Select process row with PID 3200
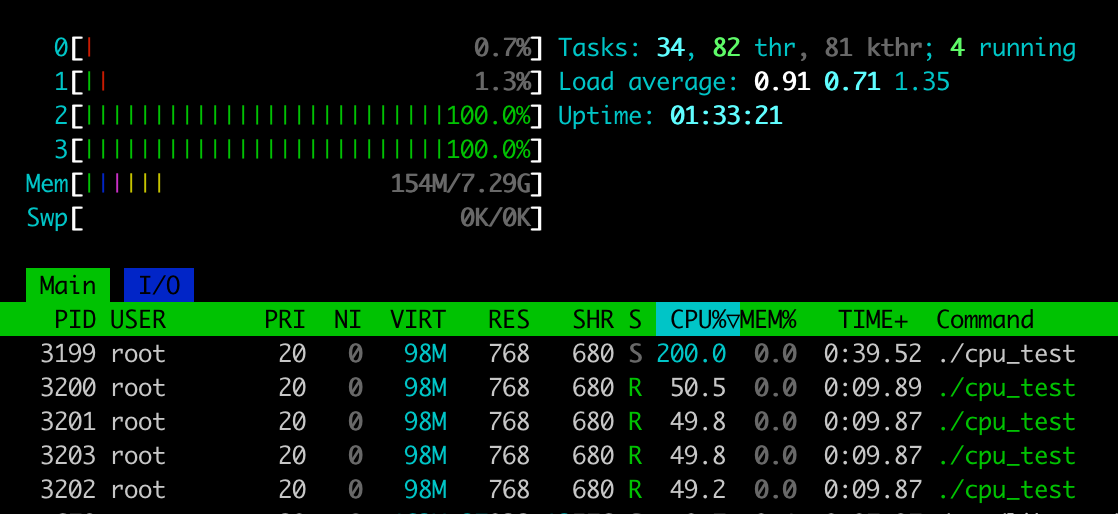 coord(558,388)
